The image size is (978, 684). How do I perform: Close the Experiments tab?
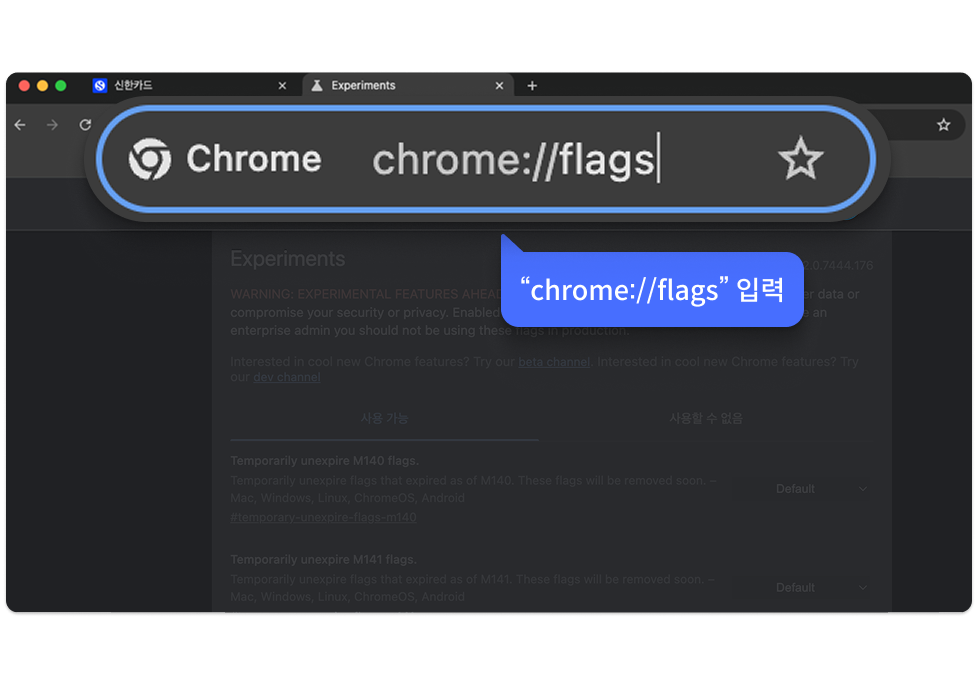point(500,86)
